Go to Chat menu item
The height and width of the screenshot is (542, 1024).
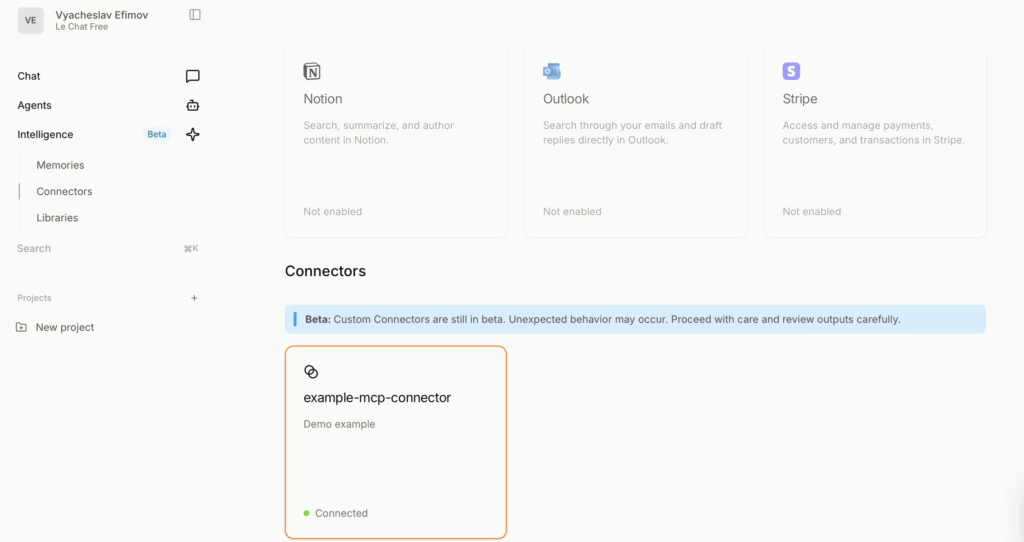[x=29, y=76]
